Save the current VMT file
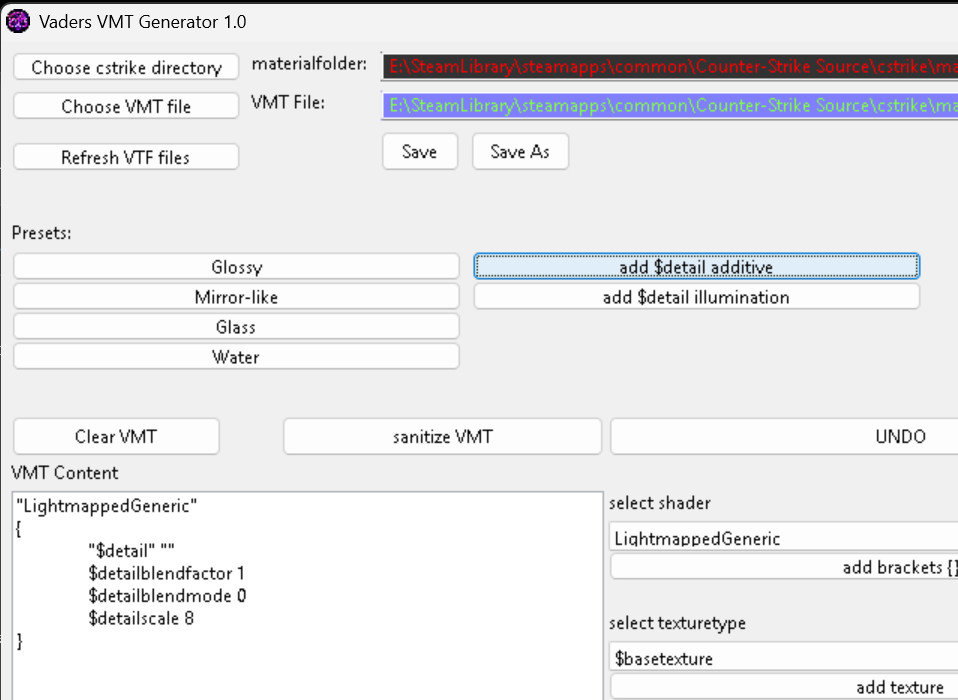Screen dimensions: 958x700 420,151
